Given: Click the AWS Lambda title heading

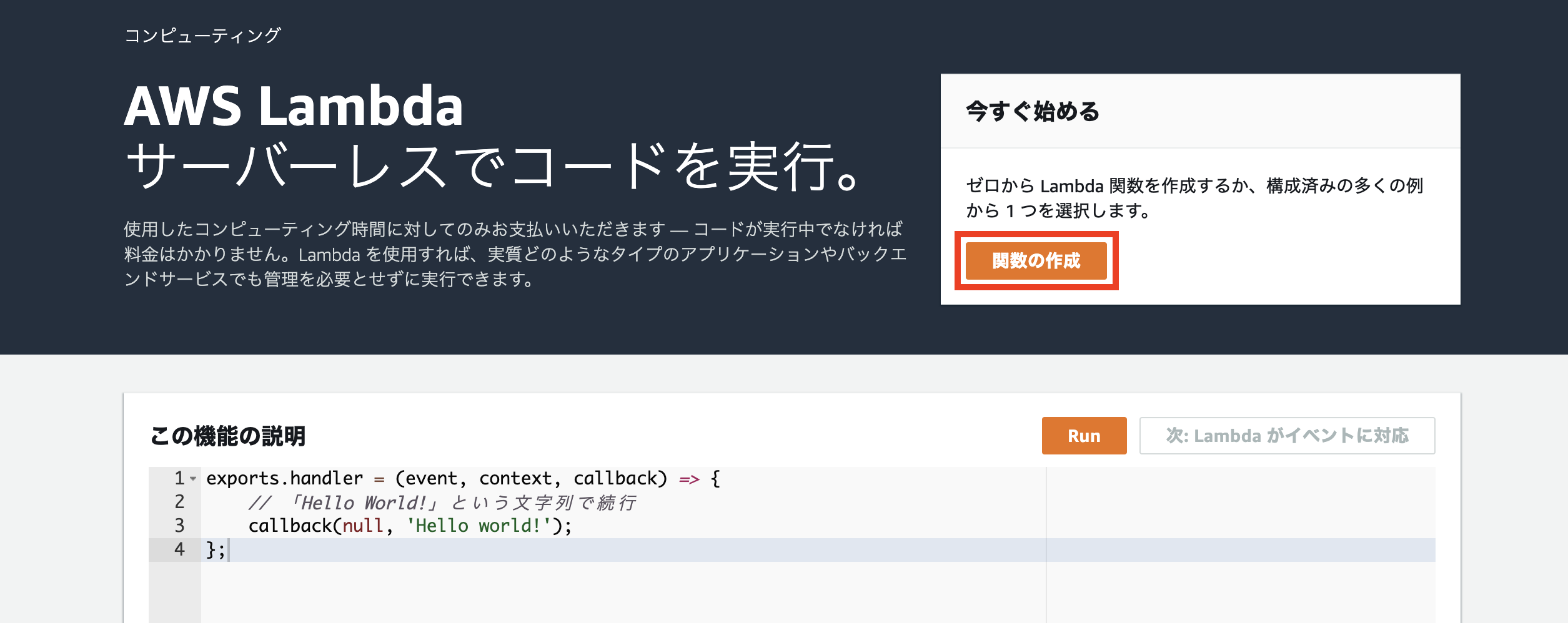Looking at the screenshot, I should point(294,106).
